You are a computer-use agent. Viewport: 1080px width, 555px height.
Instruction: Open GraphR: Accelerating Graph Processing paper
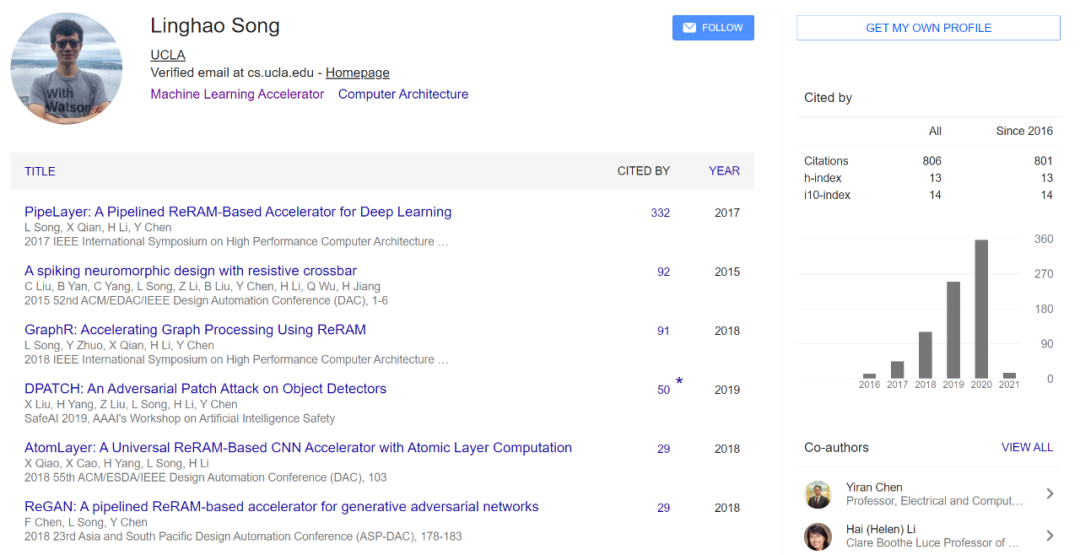point(195,330)
